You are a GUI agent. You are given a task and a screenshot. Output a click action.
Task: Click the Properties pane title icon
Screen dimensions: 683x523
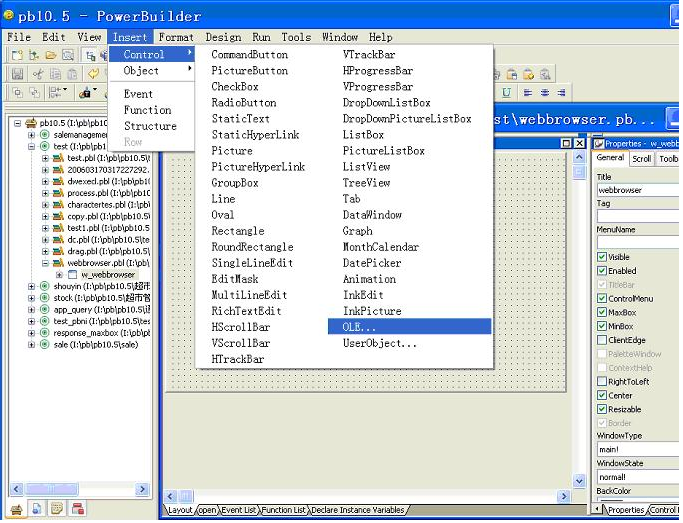click(599, 144)
